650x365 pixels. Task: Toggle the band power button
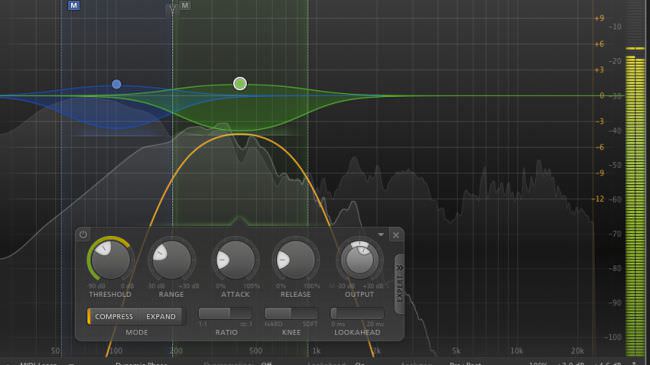pos(83,235)
